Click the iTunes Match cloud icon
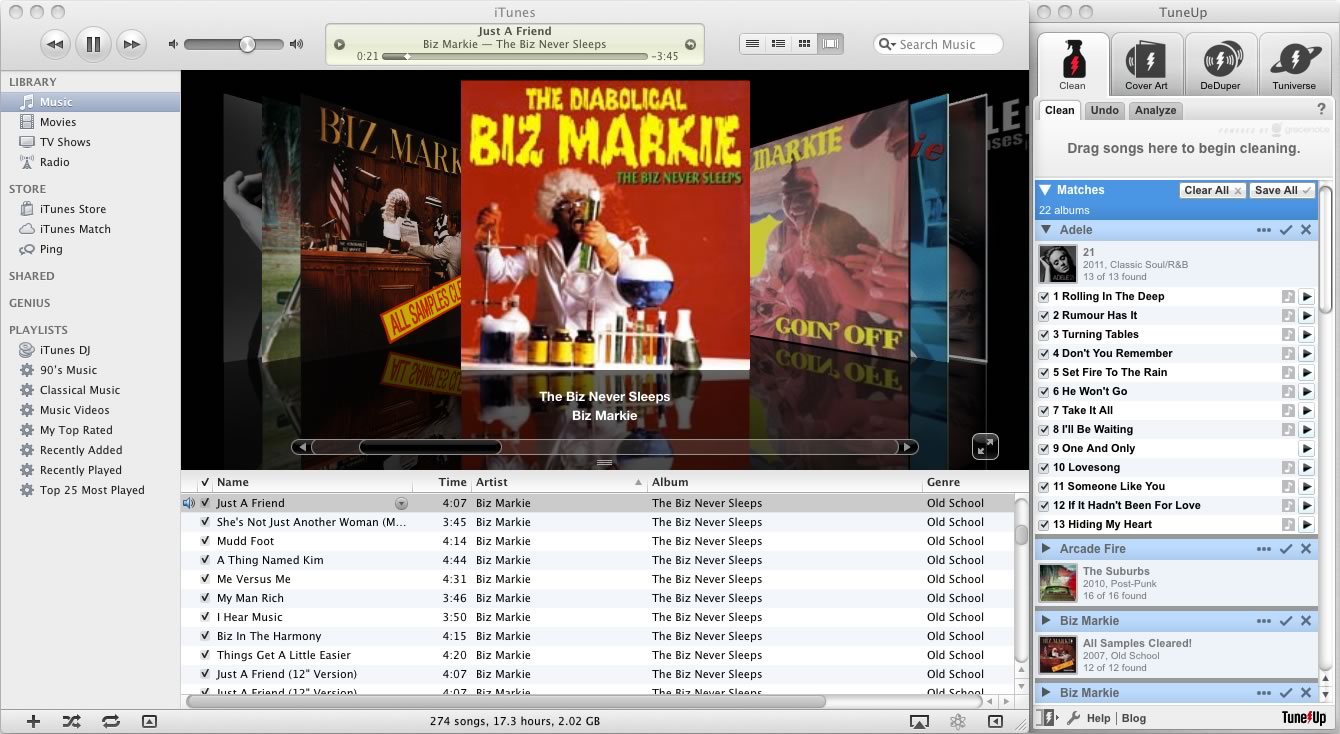 27,229
